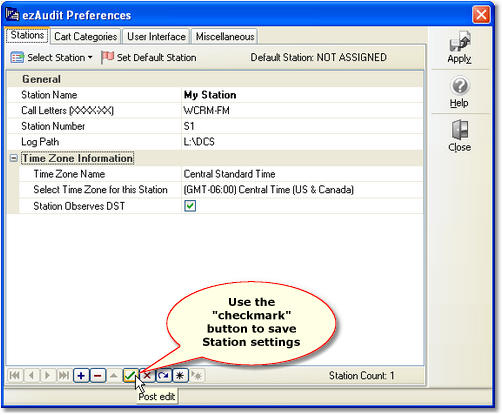Click the Close door icon
Viewport: 502px width, 415px height.
pos(460,130)
